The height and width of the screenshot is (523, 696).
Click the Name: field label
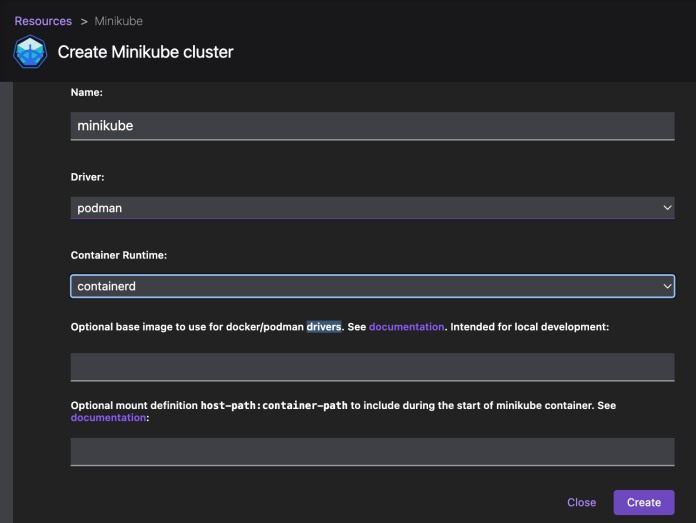point(88,92)
